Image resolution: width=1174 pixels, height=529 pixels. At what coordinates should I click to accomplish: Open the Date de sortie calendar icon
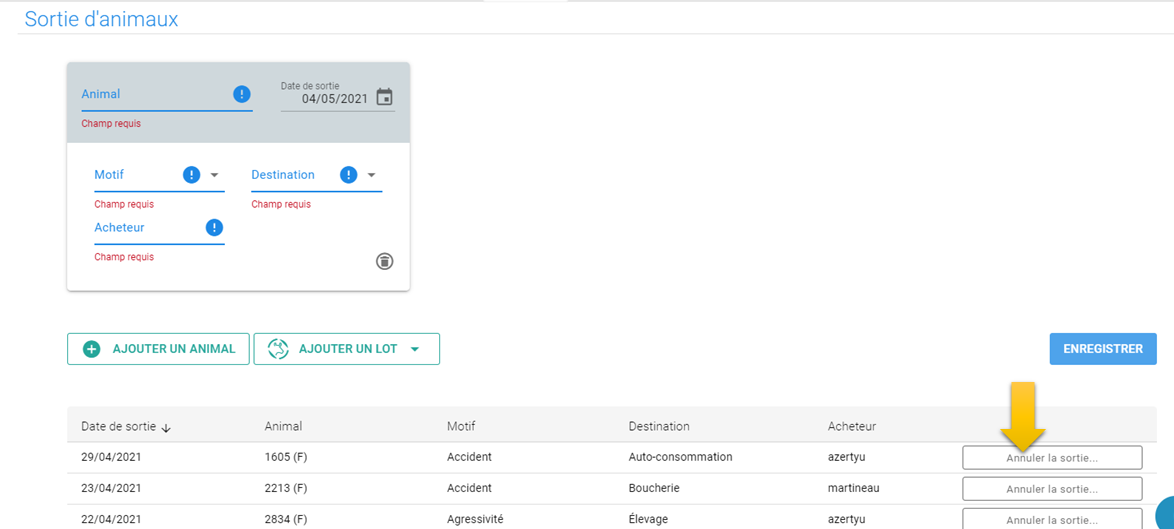pyautogui.click(x=384, y=97)
